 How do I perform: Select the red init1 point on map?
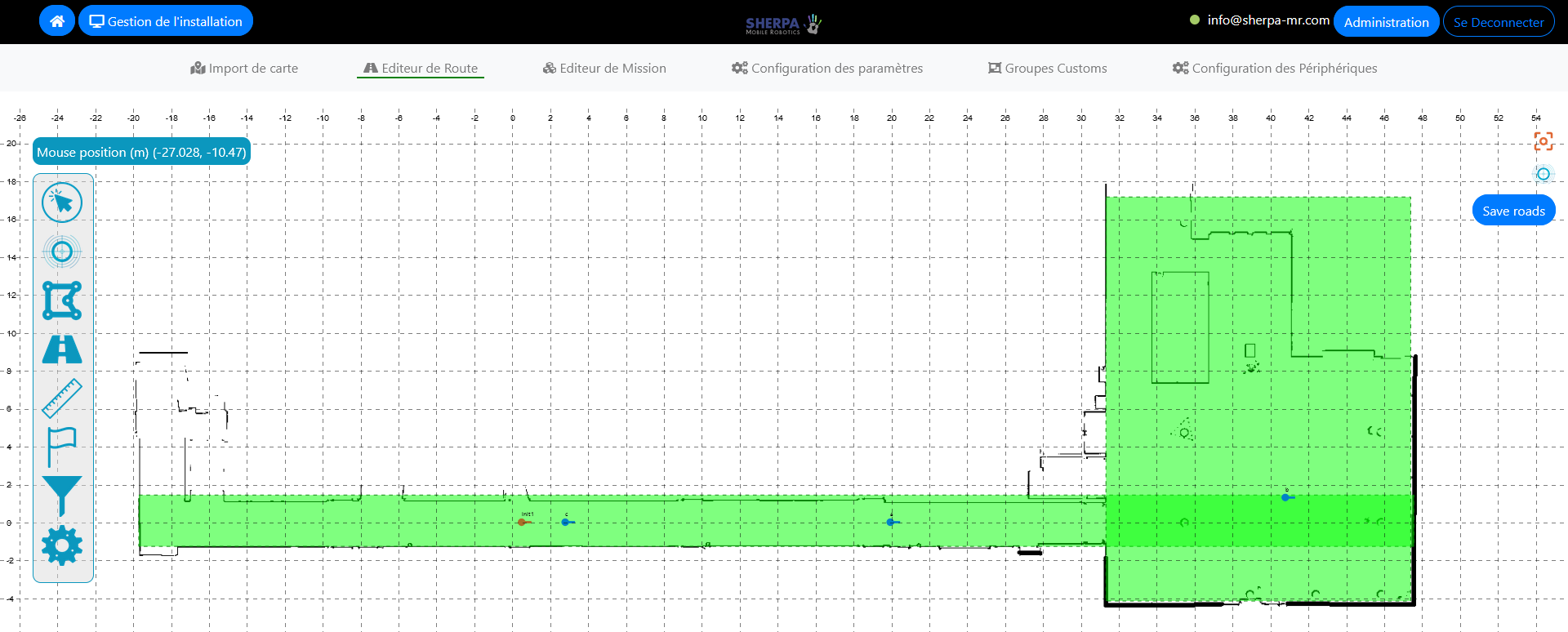pos(522,522)
